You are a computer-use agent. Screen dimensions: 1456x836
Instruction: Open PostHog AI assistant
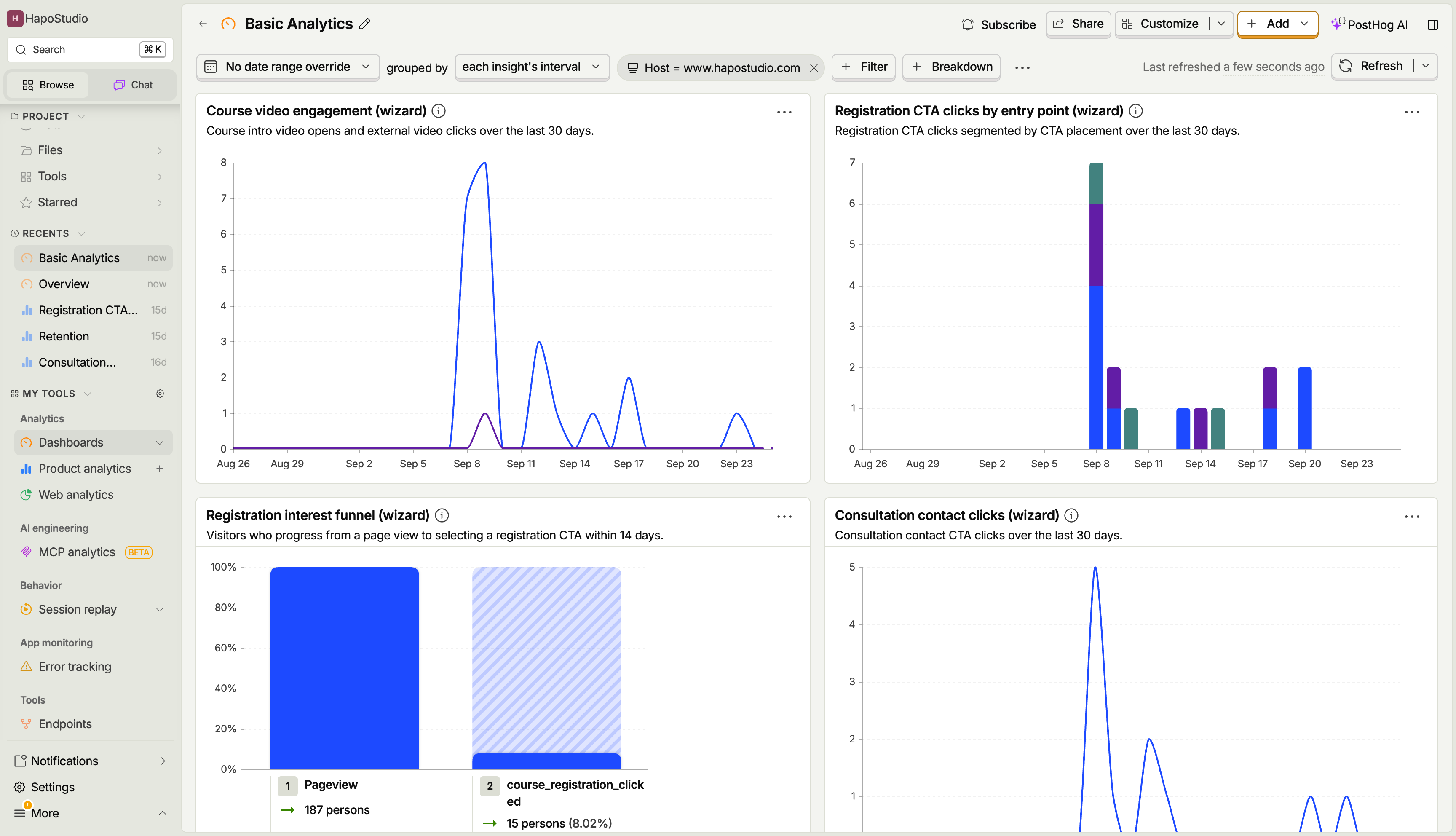pyautogui.click(x=1369, y=24)
